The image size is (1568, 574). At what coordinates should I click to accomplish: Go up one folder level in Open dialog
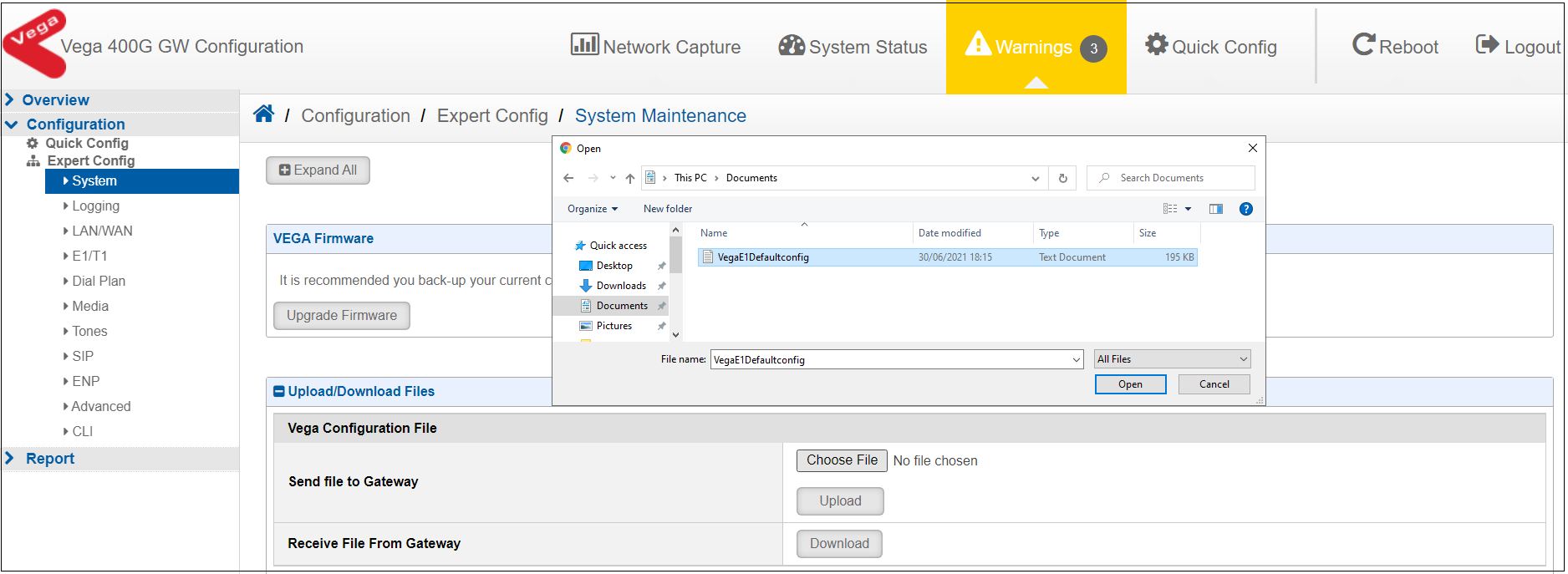pyautogui.click(x=630, y=178)
